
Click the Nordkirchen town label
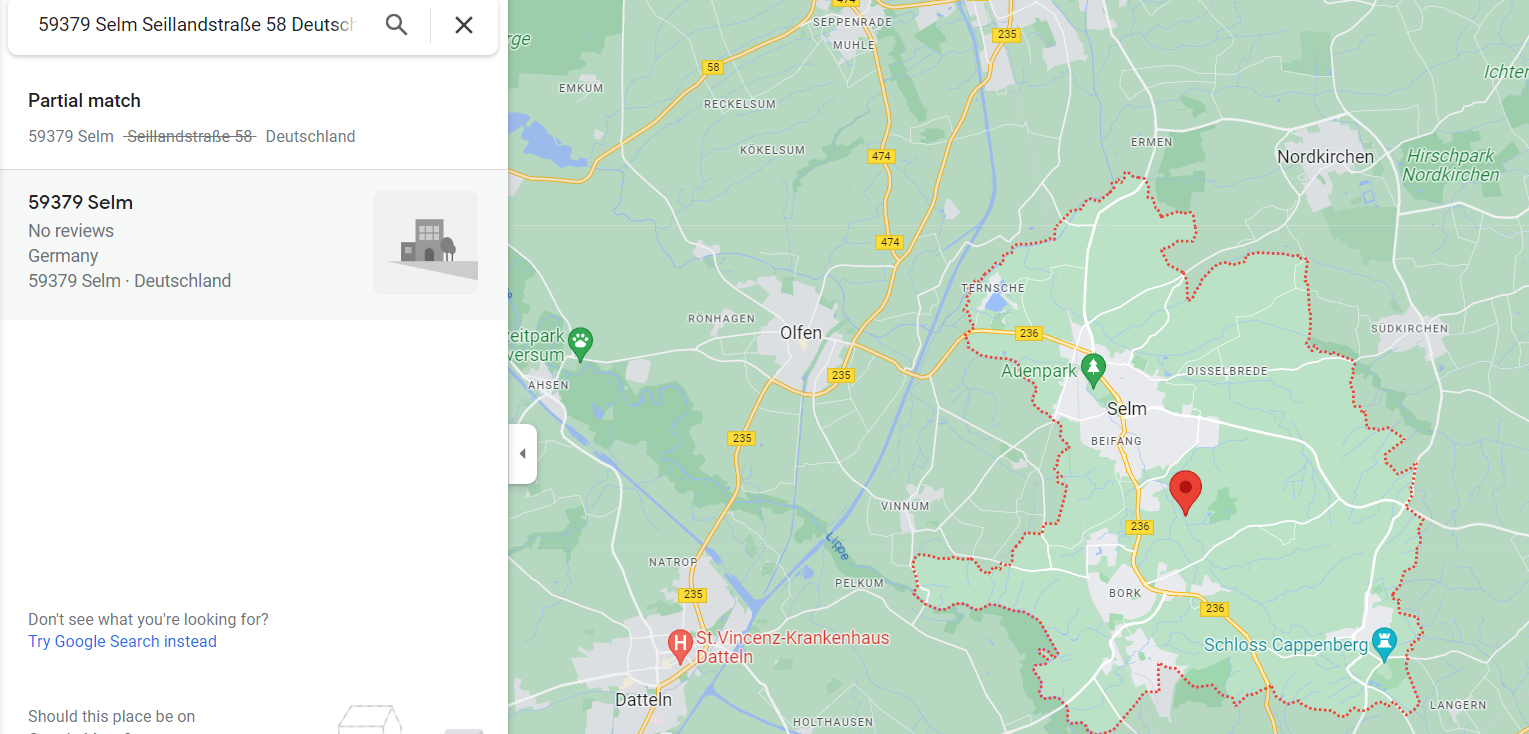coord(1325,157)
